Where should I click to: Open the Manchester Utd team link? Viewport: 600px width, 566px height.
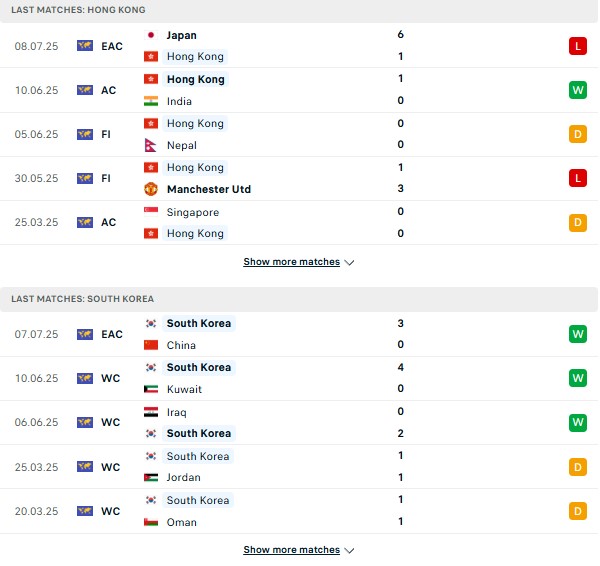click(209, 189)
